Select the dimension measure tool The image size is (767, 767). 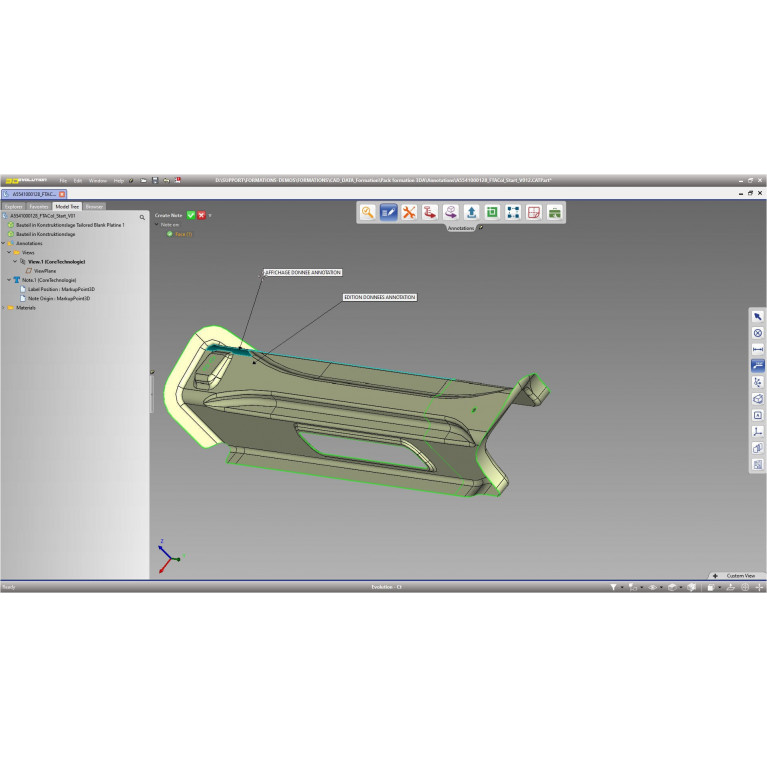758,349
